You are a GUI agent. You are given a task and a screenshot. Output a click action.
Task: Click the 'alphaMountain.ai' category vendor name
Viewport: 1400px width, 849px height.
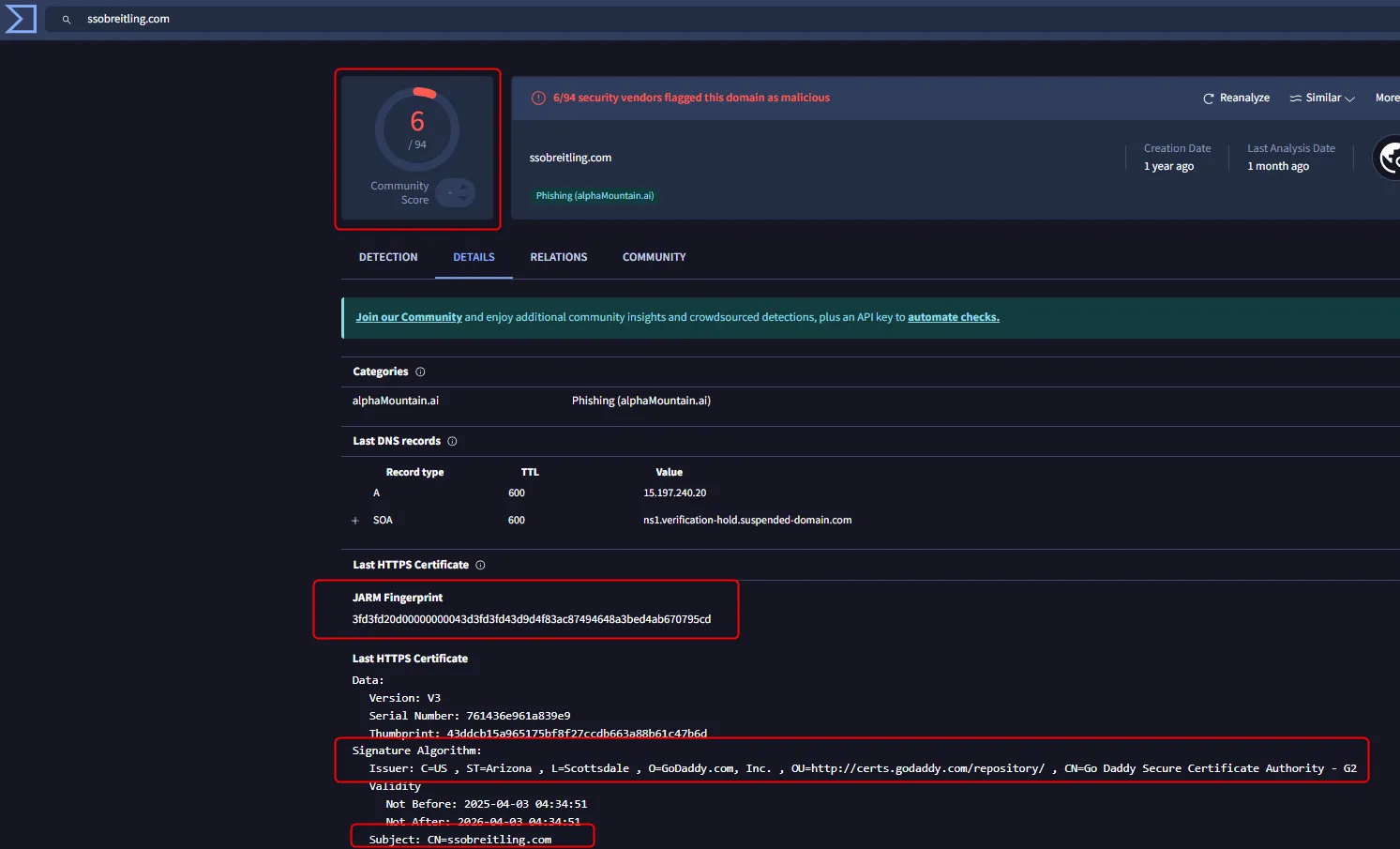click(x=396, y=401)
